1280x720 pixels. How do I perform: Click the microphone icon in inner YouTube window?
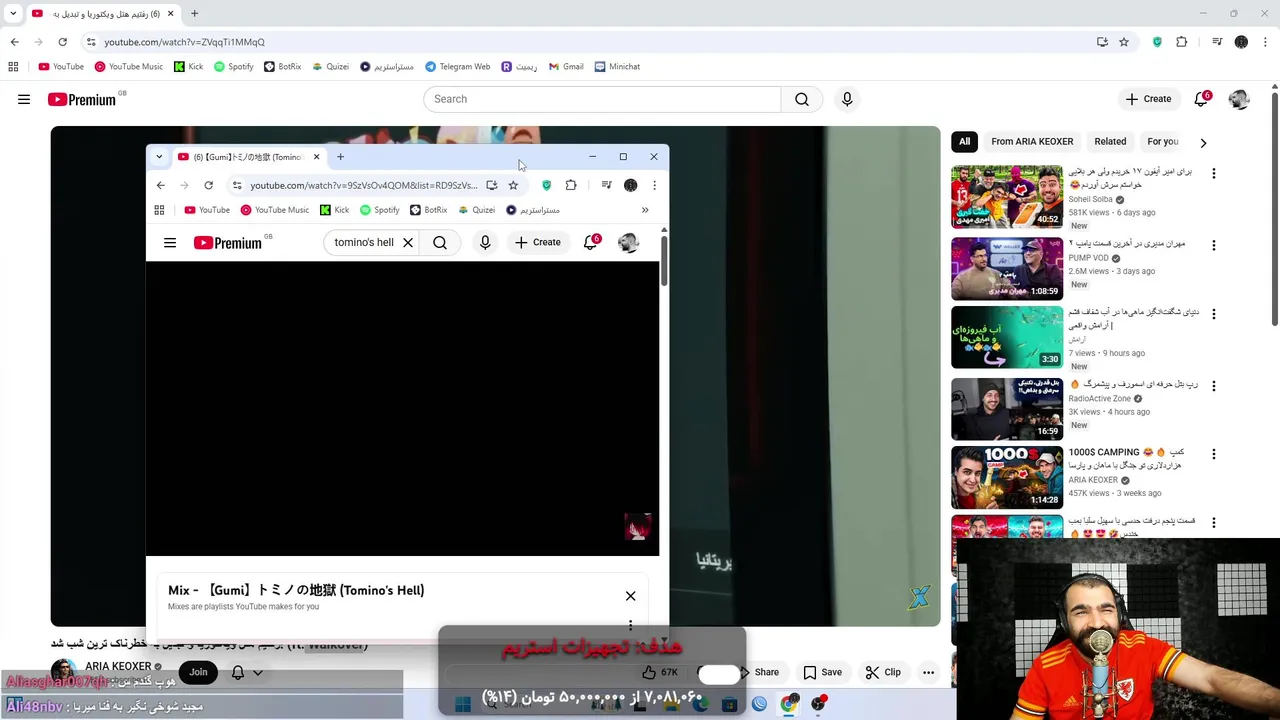[x=485, y=242]
